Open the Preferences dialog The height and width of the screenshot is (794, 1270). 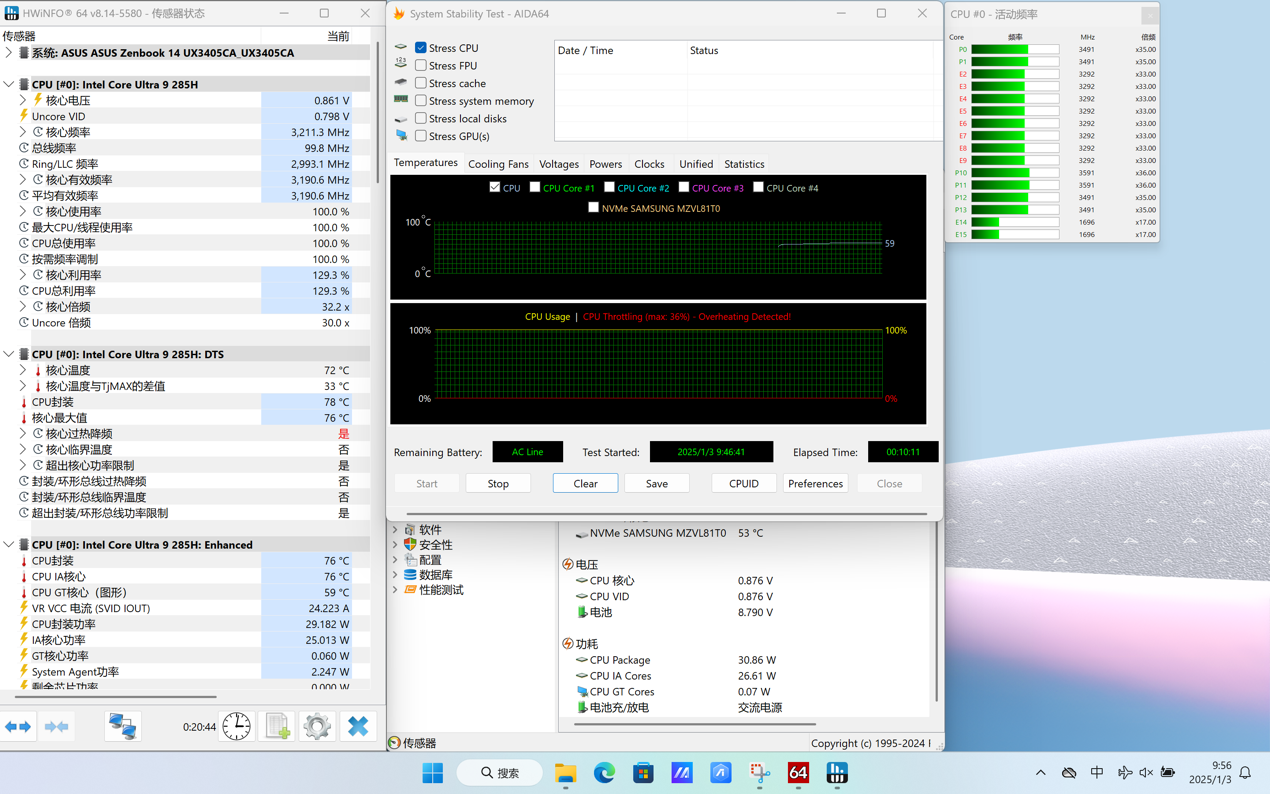coord(815,484)
